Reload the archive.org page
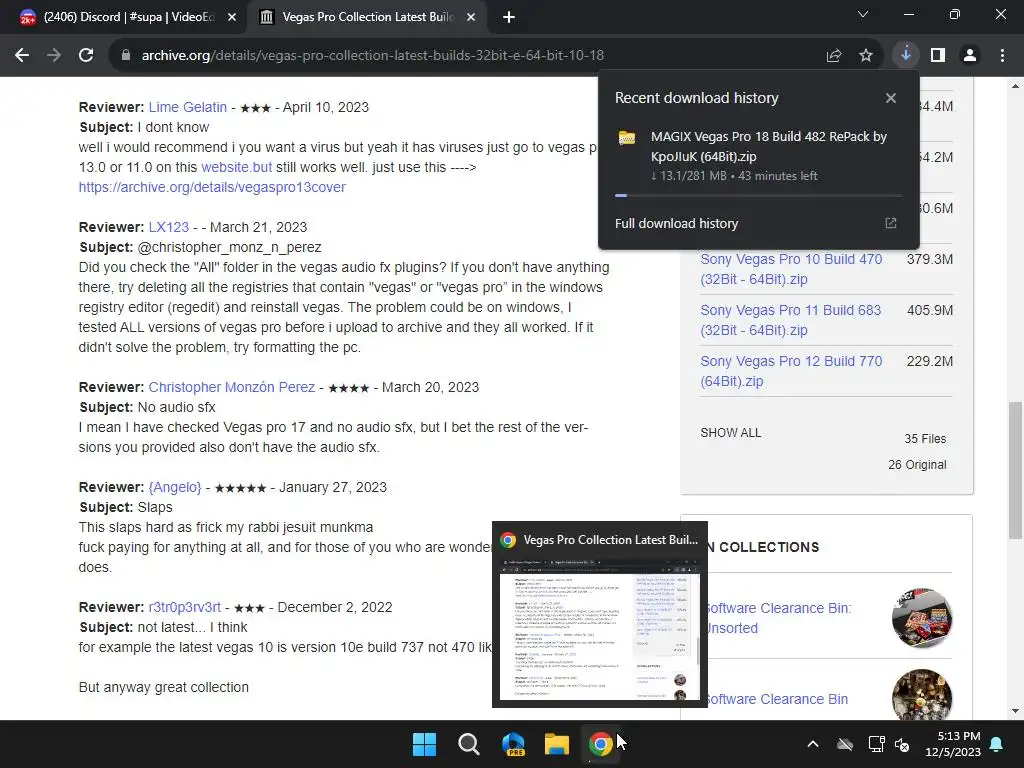Viewport: 1024px width, 768px height. tap(86, 56)
